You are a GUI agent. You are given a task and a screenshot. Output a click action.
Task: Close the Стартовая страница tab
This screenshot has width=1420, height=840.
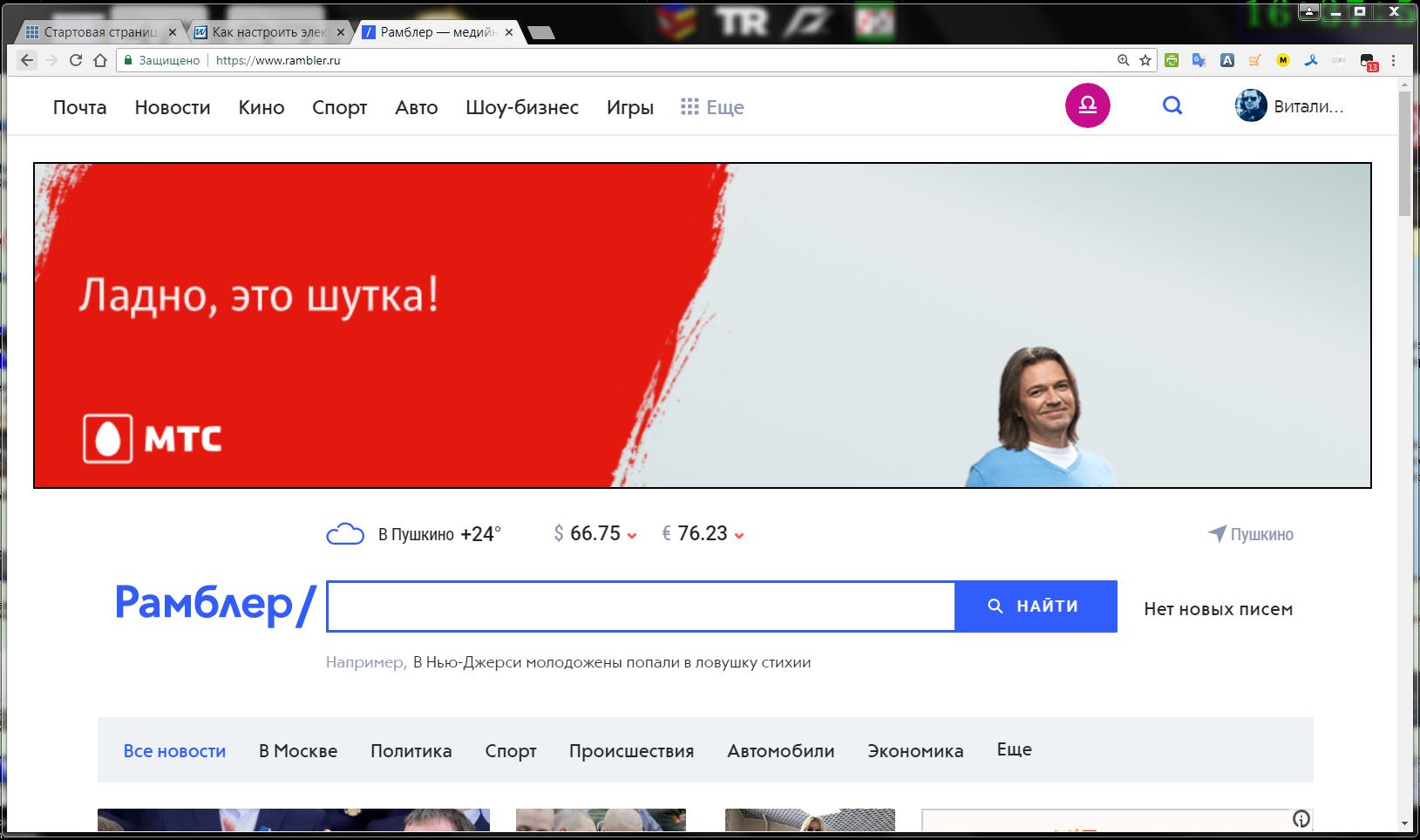pos(172,32)
